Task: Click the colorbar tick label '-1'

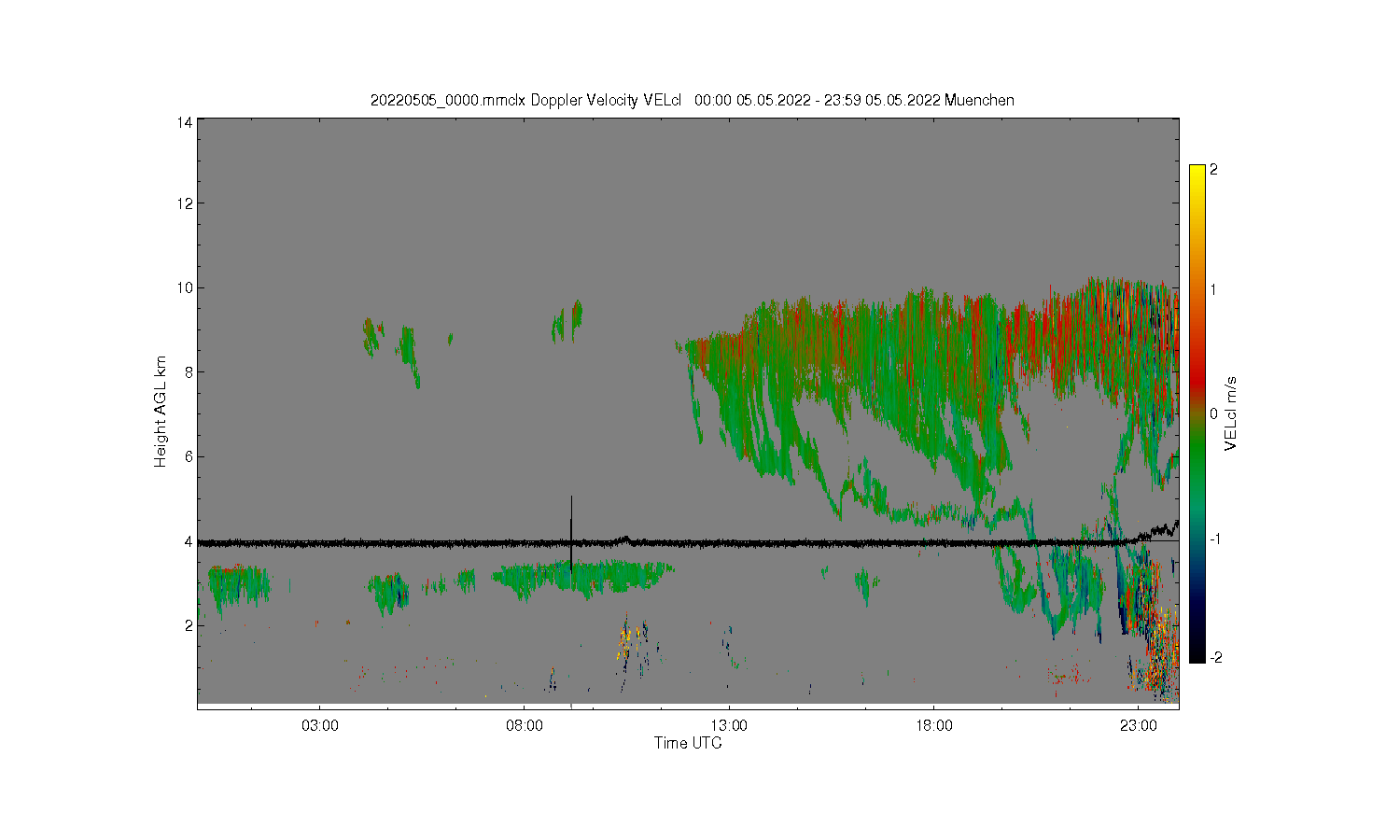Action: [x=1214, y=539]
